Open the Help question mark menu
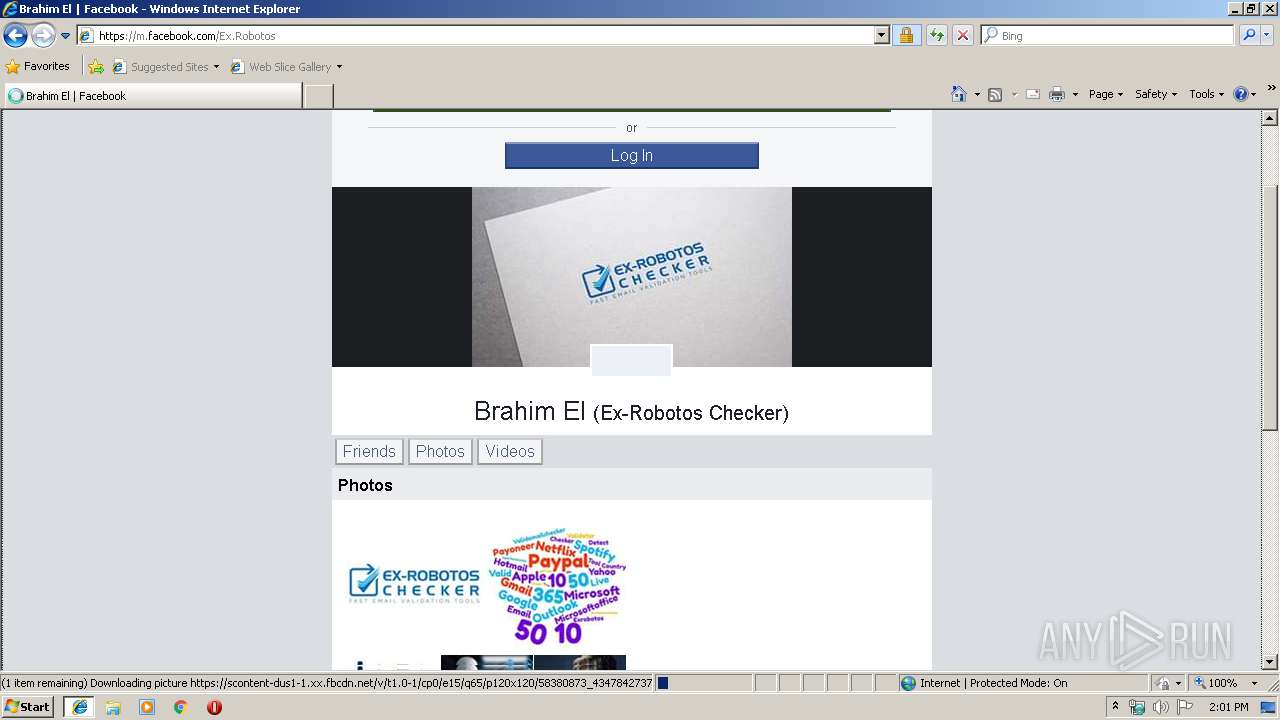1280x720 pixels. 1244,94
